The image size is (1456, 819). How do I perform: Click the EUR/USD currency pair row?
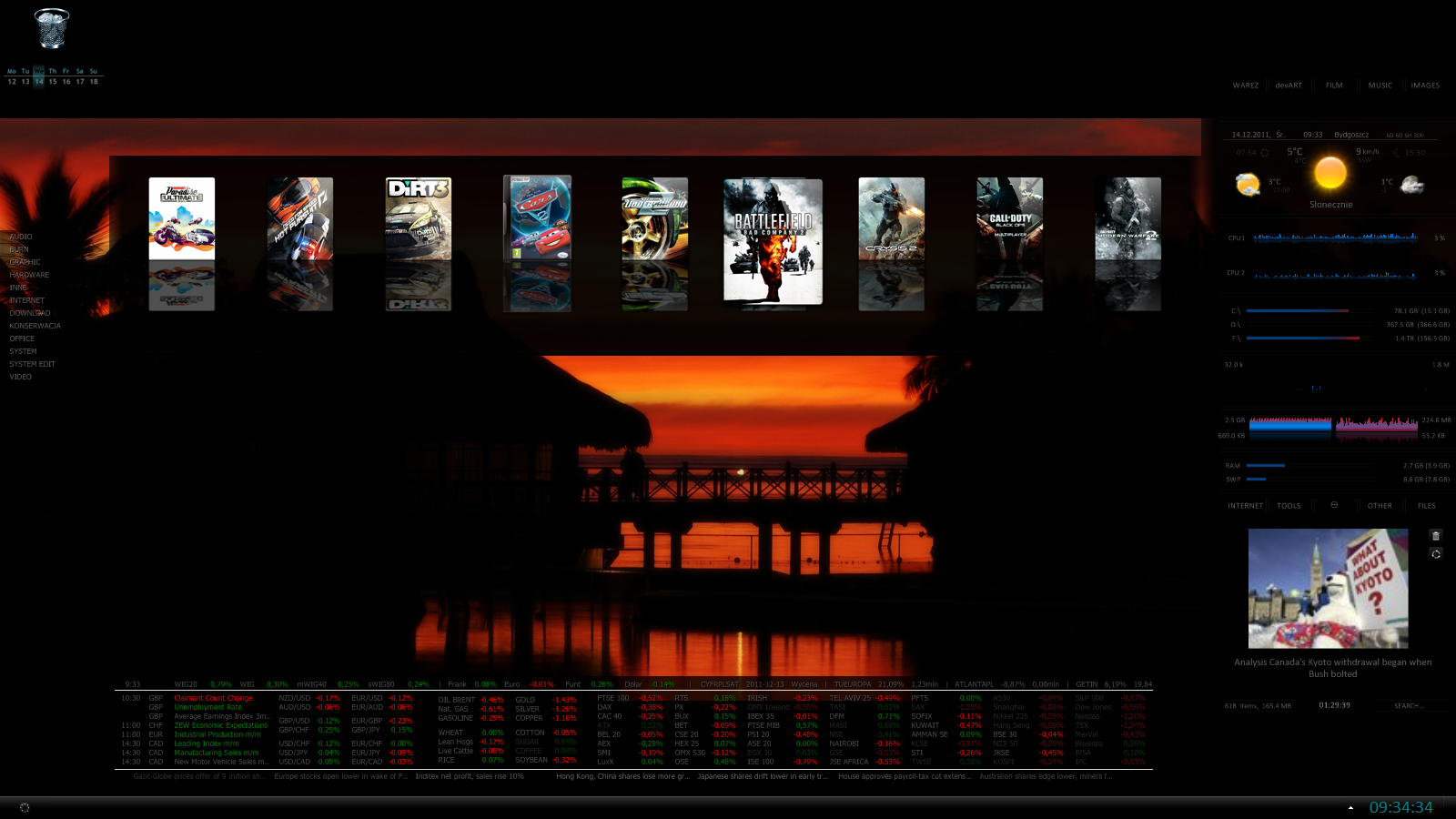tap(382, 698)
